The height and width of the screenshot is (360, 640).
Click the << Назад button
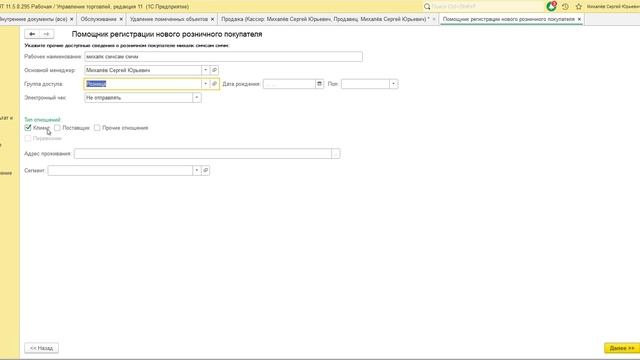[41, 348]
